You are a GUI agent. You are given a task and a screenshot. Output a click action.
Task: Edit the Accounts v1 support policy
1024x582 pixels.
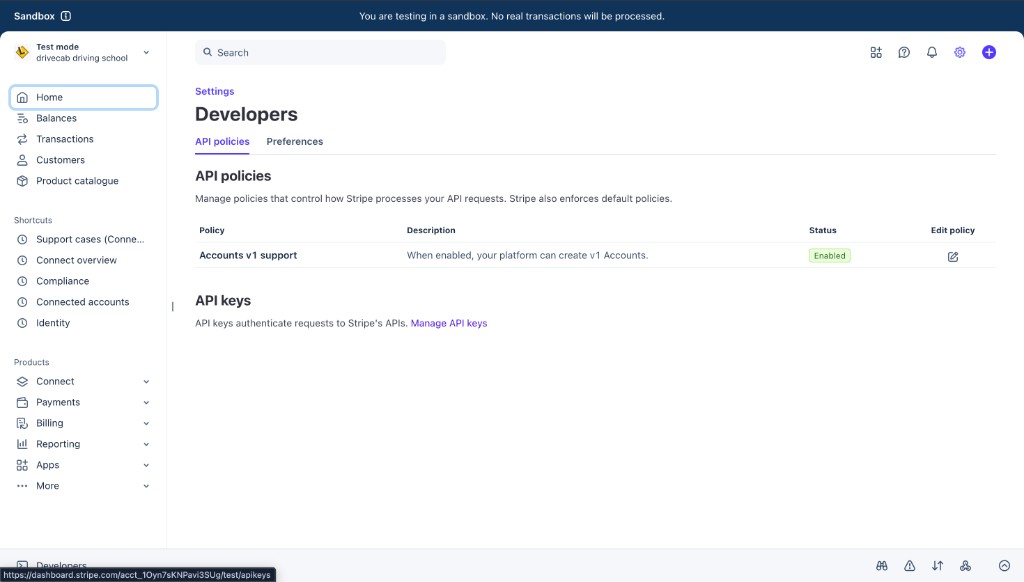pos(953,257)
